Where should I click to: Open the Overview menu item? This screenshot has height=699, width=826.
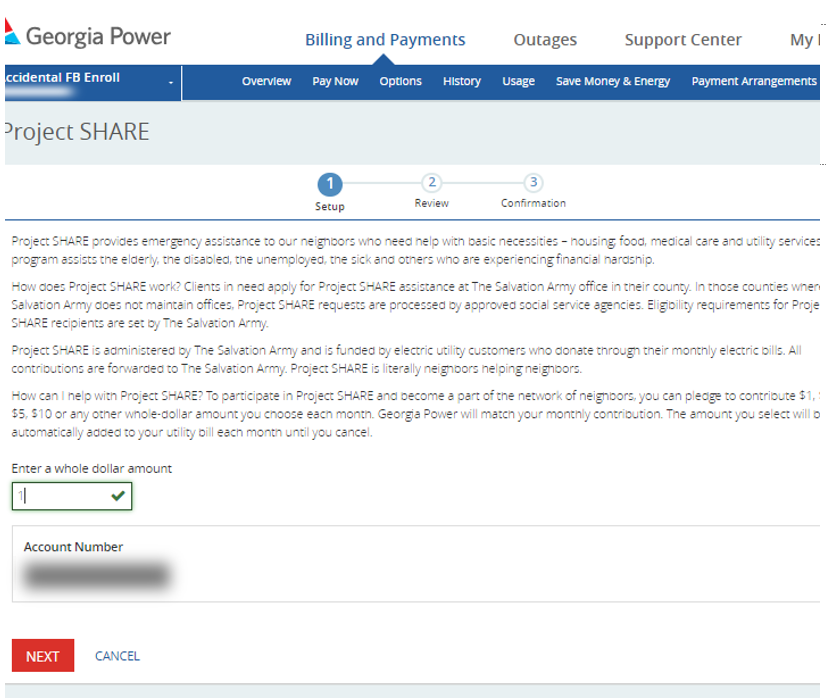pyautogui.click(x=266, y=81)
